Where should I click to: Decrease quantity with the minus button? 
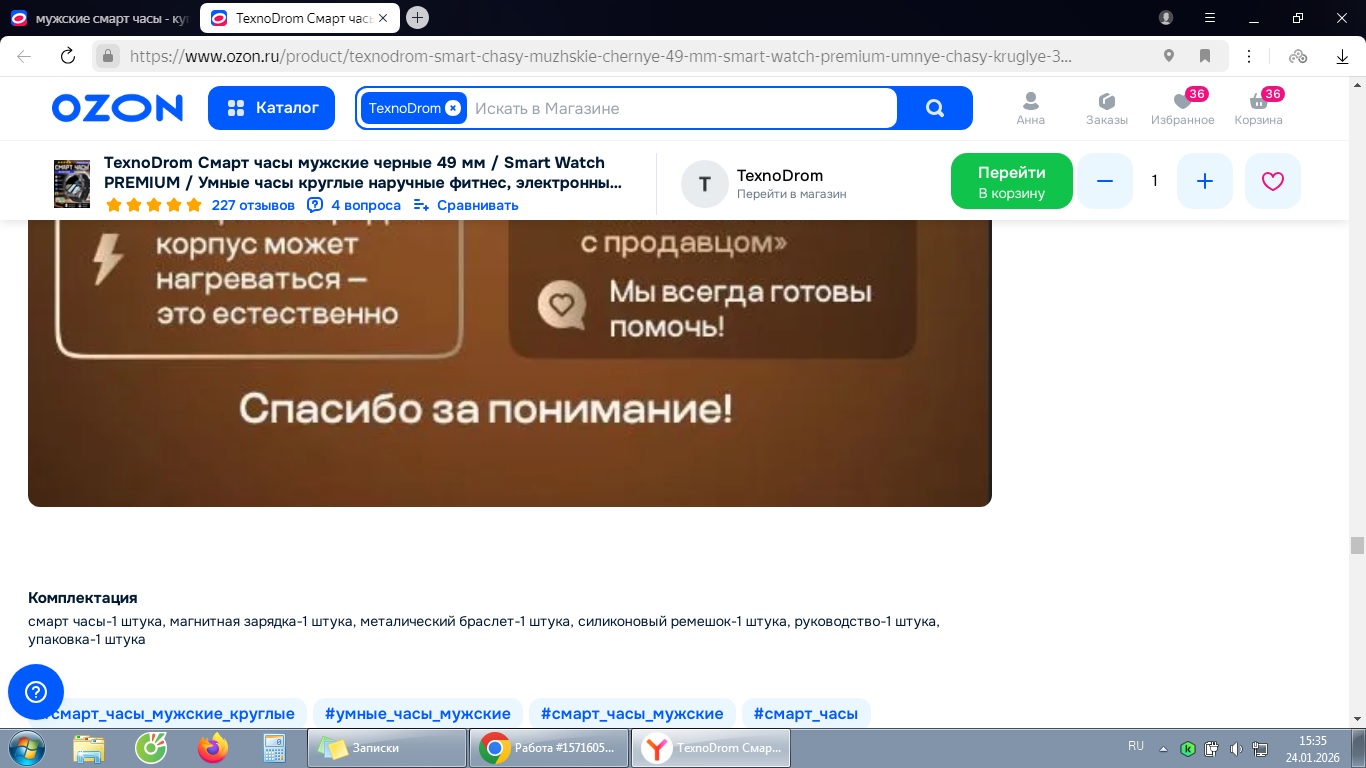point(1105,181)
